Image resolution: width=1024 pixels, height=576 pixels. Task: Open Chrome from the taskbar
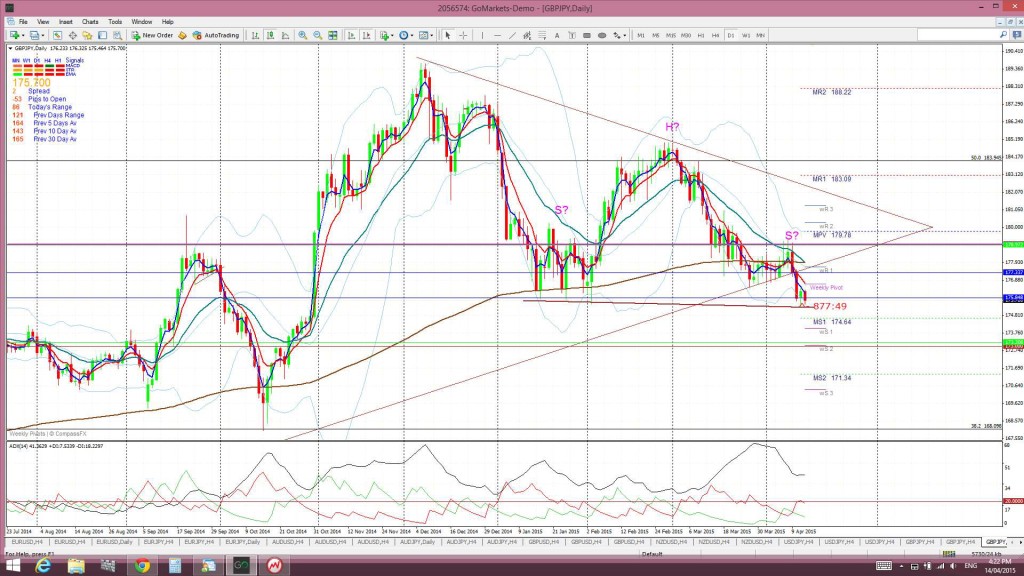click(x=142, y=566)
